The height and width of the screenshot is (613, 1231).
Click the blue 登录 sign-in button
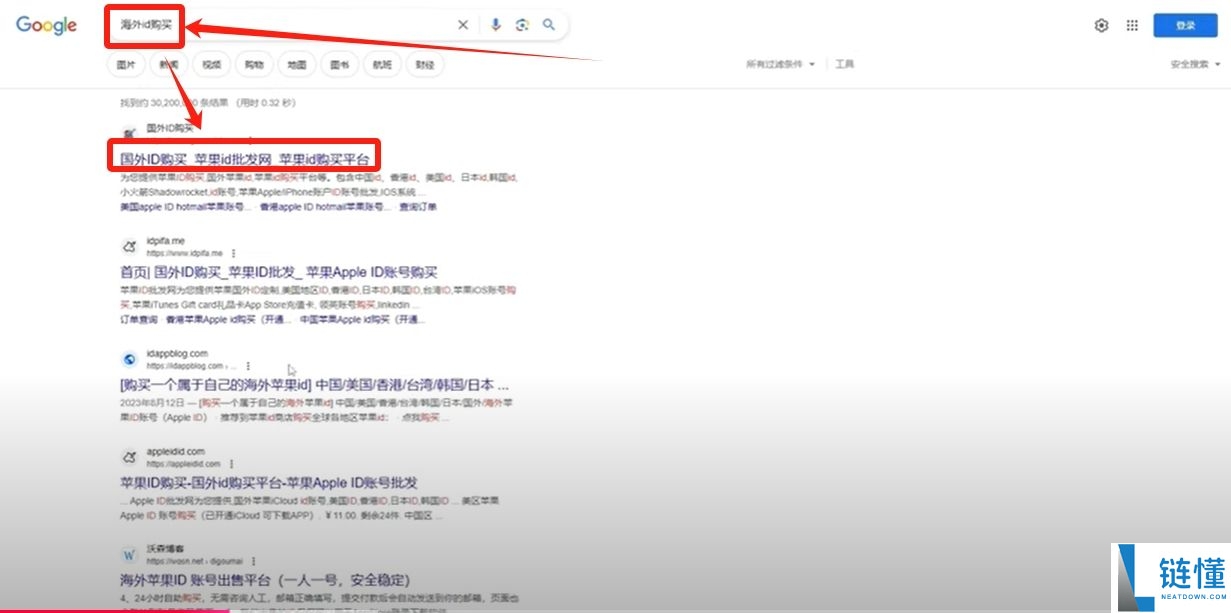[x=1185, y=26]
